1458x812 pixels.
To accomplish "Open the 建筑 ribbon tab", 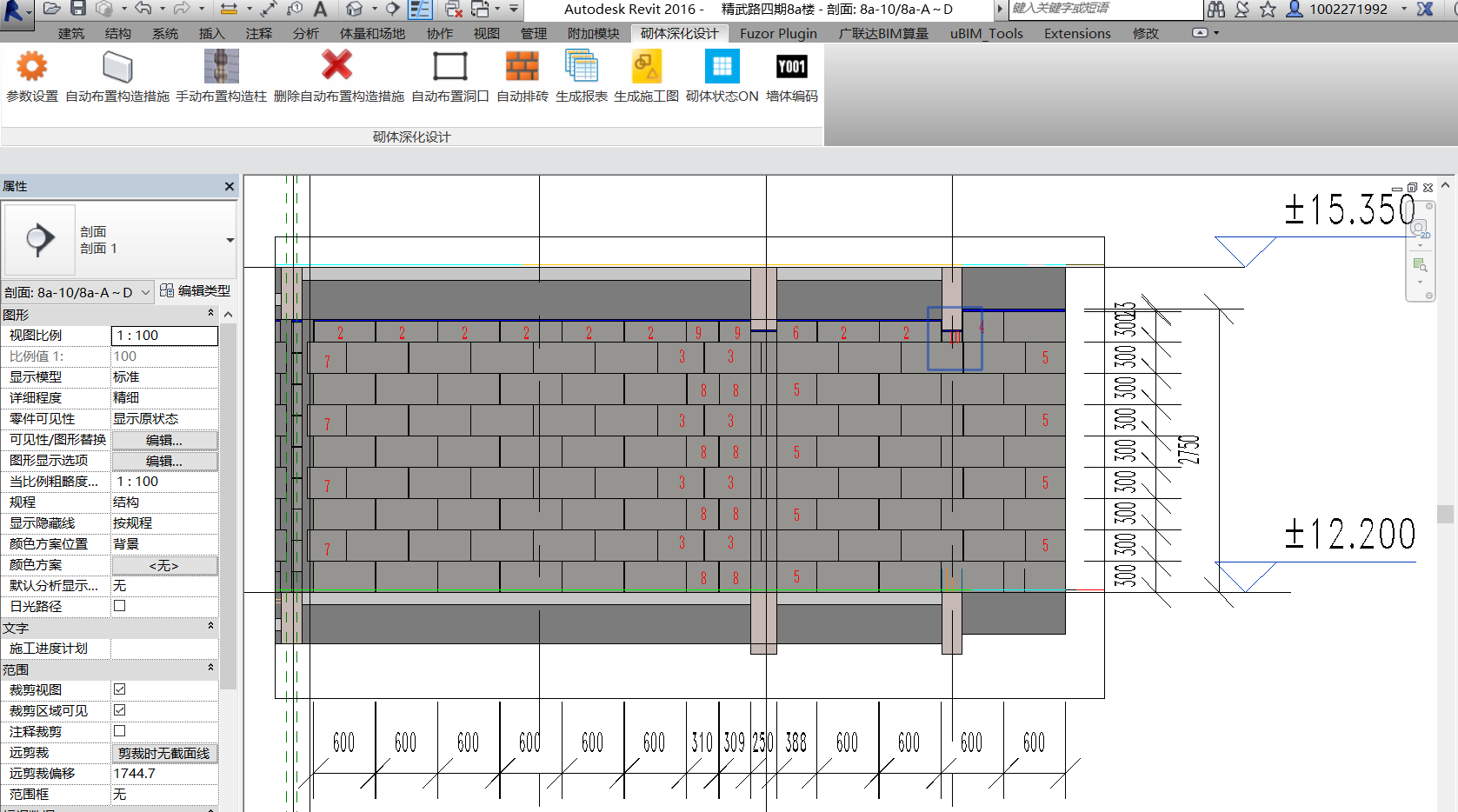I will [71, 34].
